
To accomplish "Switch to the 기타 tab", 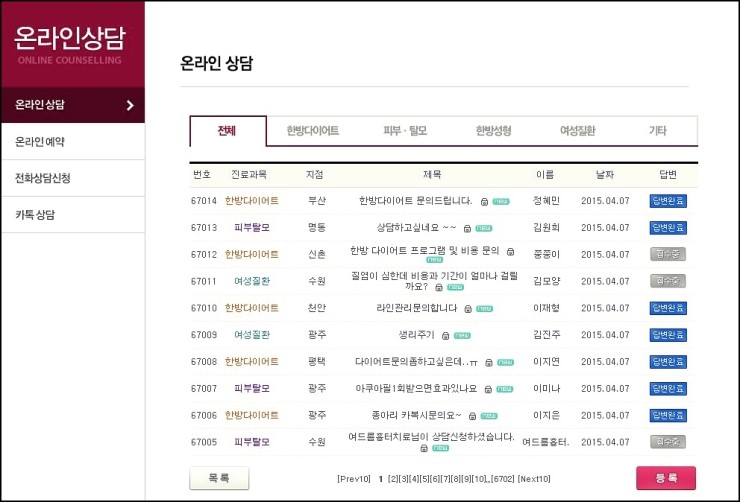I will point(657,131).
